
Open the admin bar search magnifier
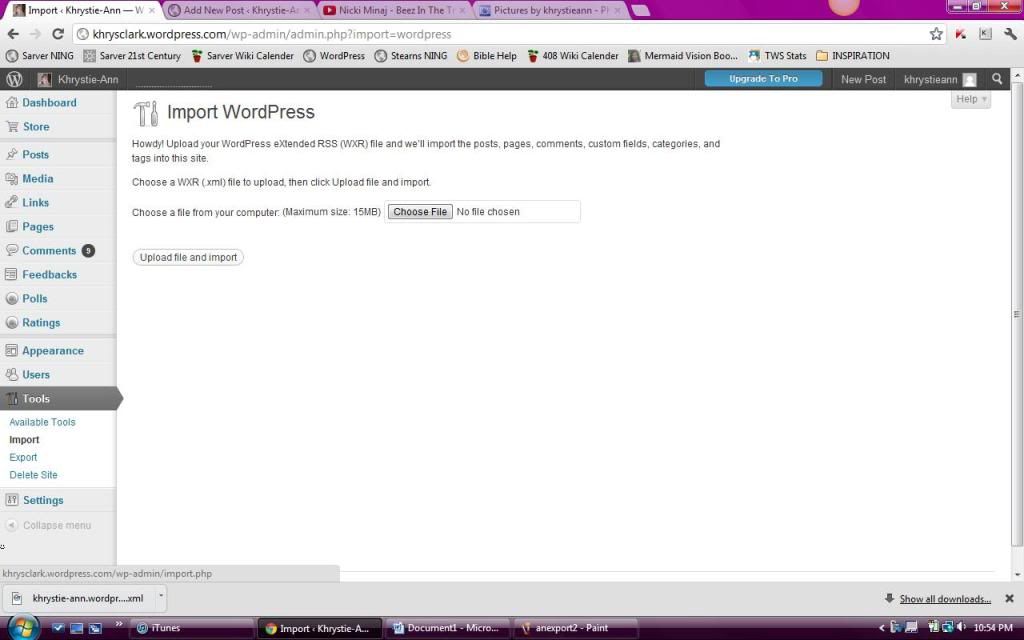(x=997, y=79)
